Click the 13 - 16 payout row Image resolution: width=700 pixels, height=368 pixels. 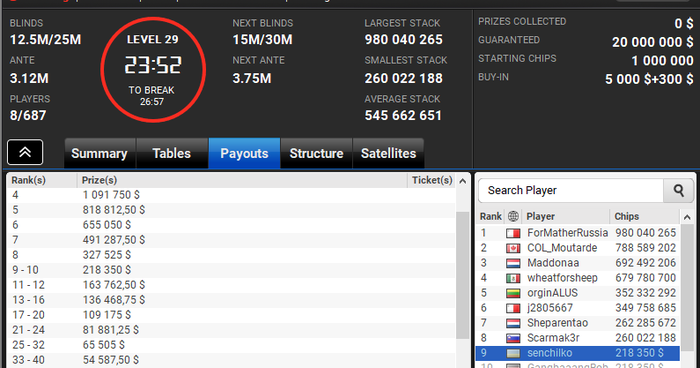(x=231, y=300)
